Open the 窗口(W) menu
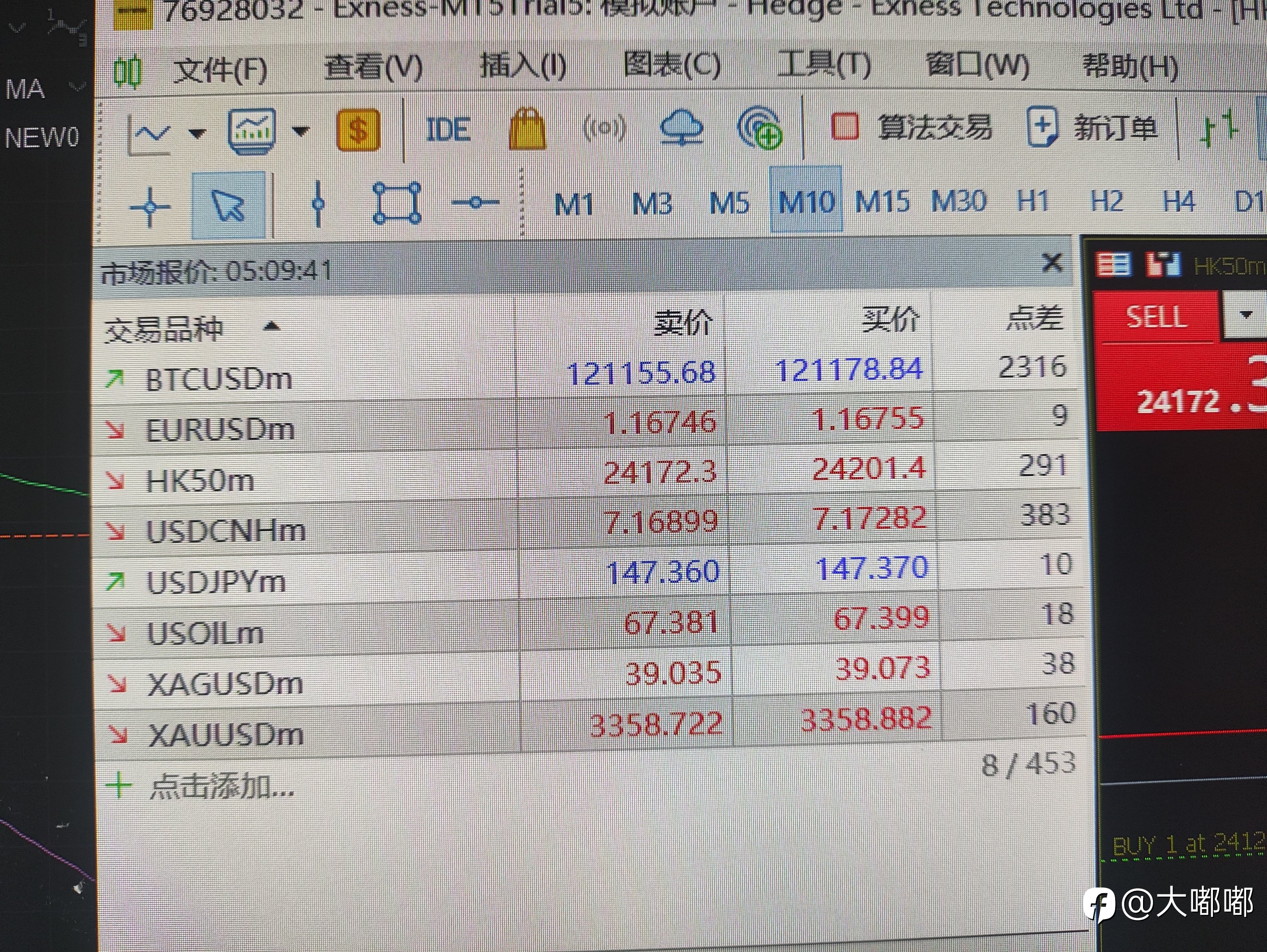Viewport: 1267px width, 952px height. coord(977,65)
